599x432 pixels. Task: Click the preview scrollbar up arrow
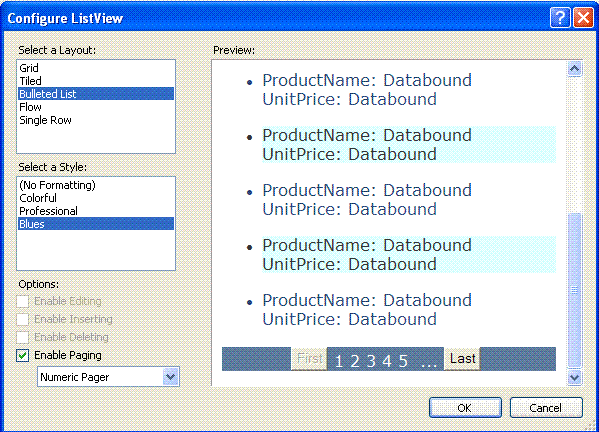(575, 69)
